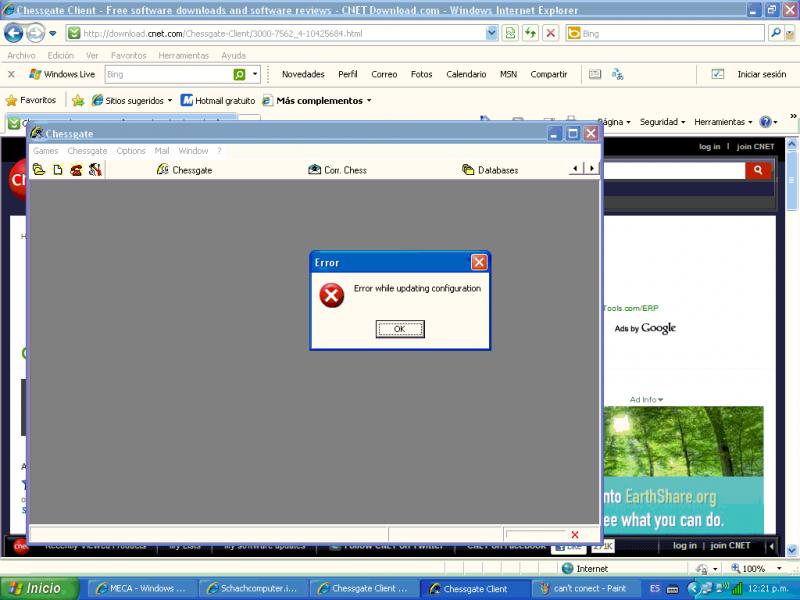Click the stop loading X icon

[551, 34]
